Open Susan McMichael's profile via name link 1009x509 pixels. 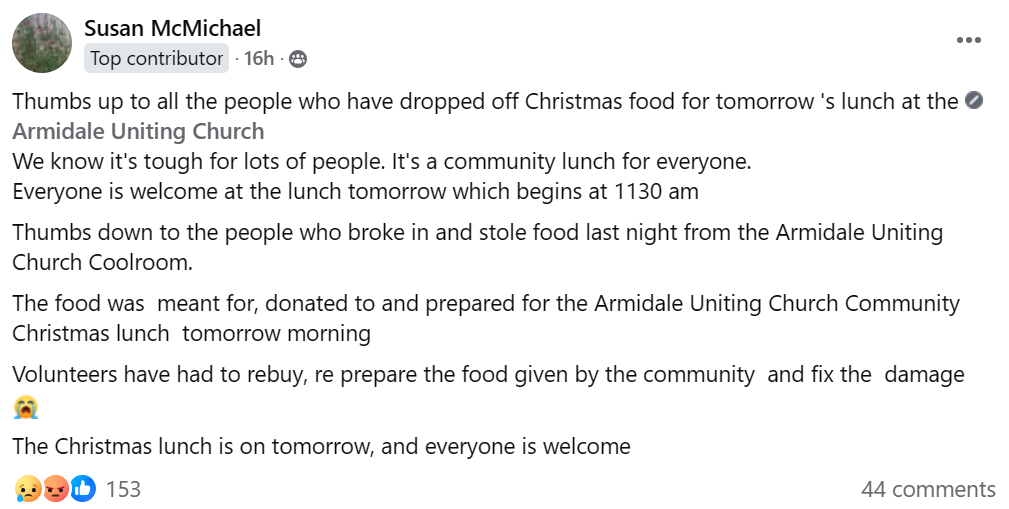pyautogui.click(x=172, y=28)
